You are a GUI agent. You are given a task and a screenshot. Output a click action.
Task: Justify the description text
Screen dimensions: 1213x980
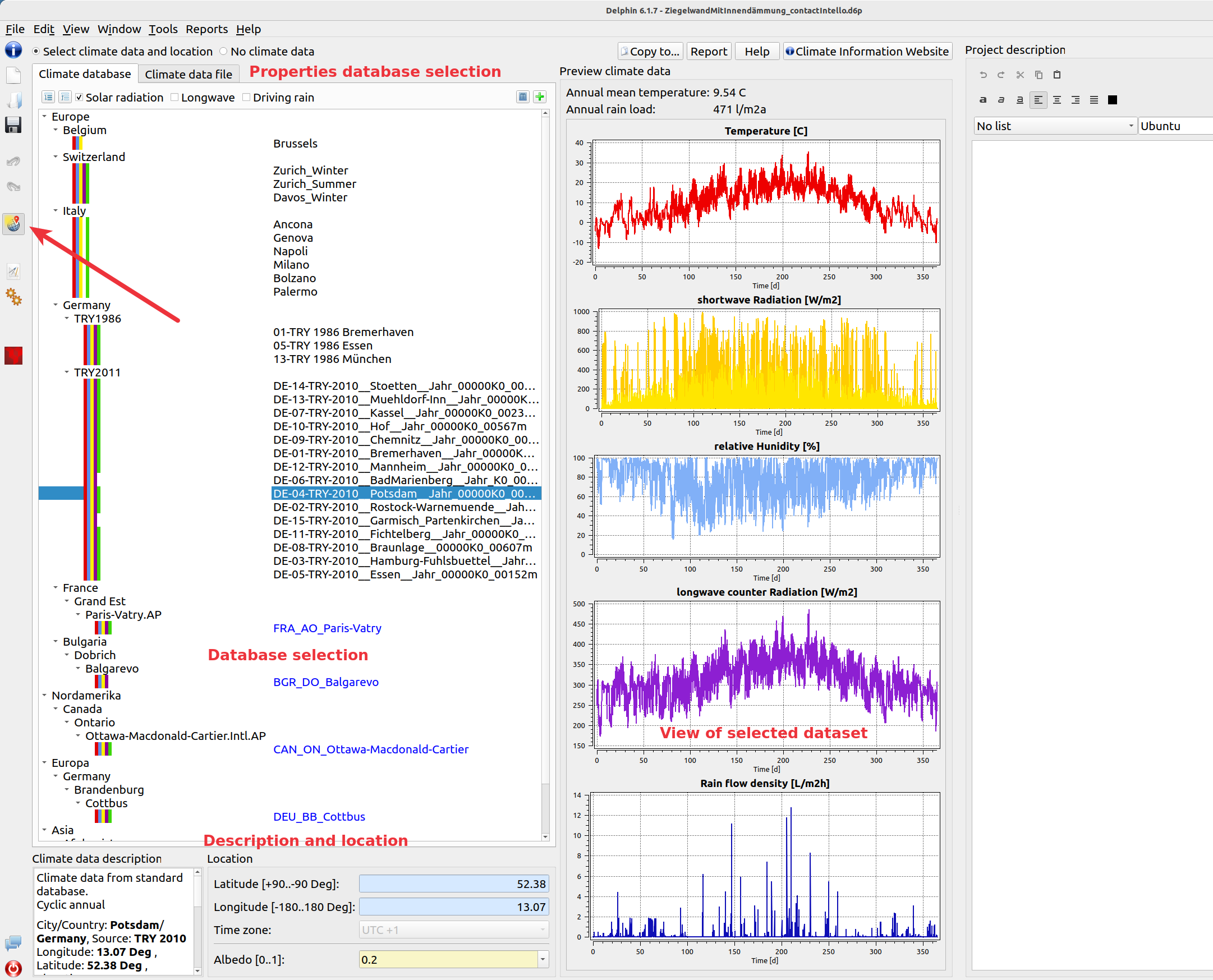(x=1094, y=100)
